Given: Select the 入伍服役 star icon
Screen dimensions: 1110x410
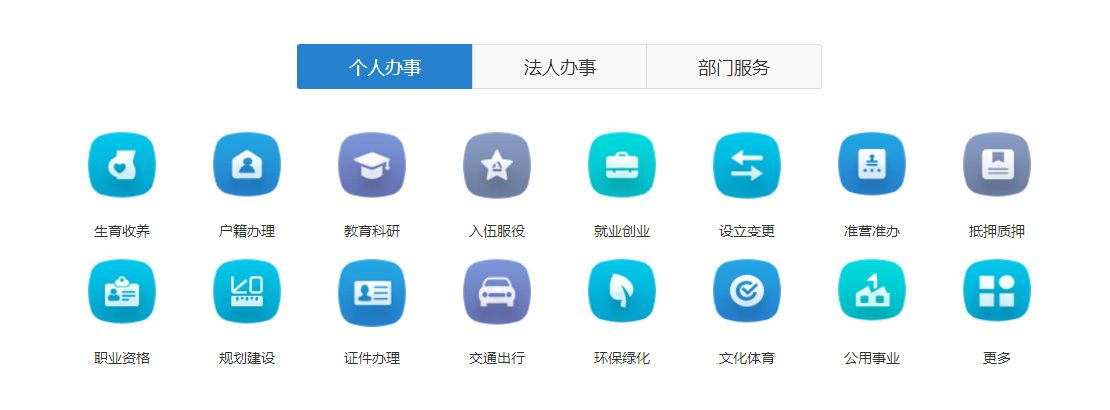Looking at the screenshot, I should pyautogui.click(x=497, y=165).
